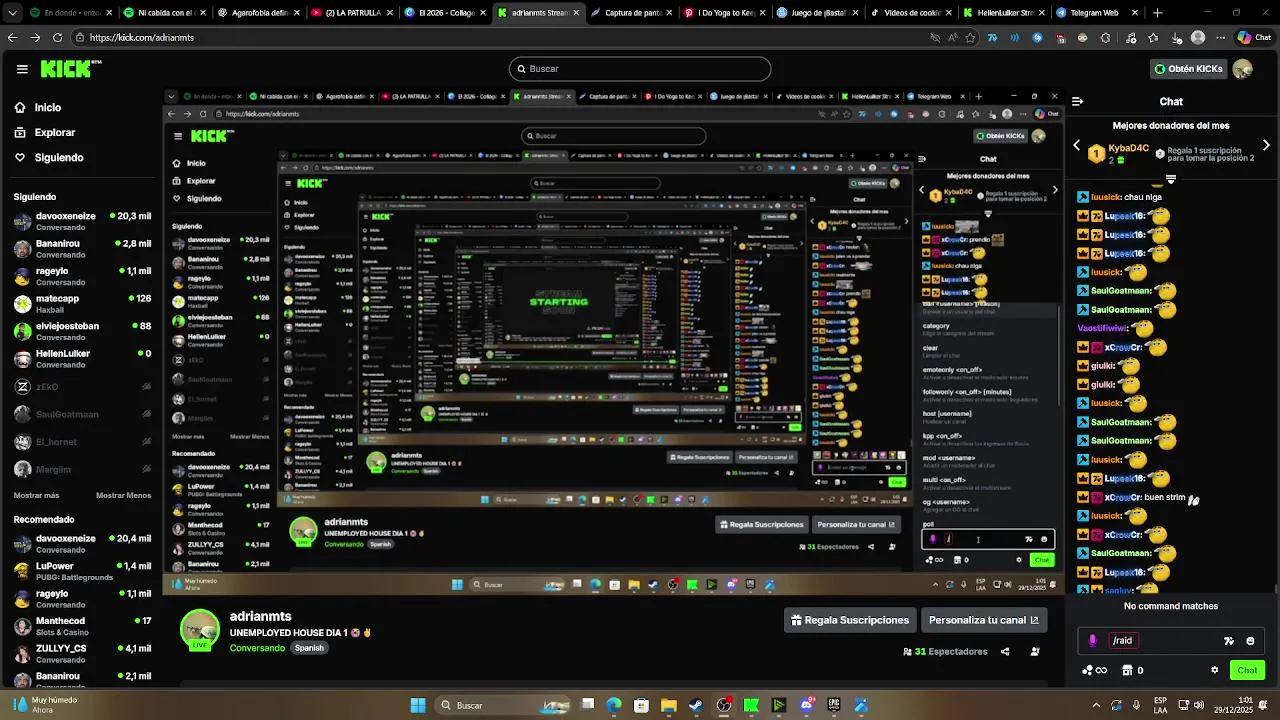
Task: Open the 7TV emote menu in the chat input
Action: tap(1229, 641)
